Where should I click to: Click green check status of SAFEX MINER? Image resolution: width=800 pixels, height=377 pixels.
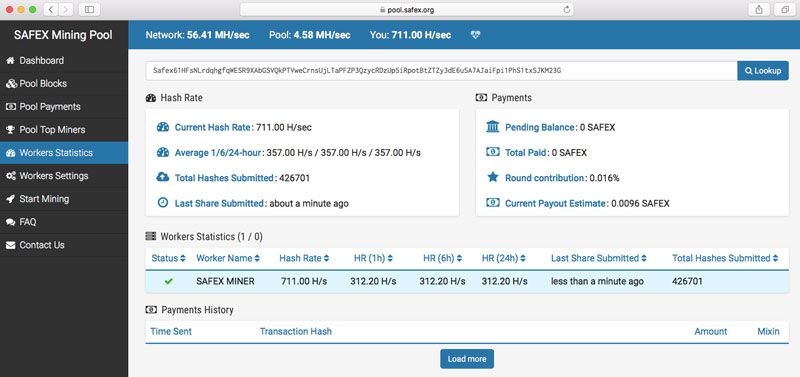point(169,281)
